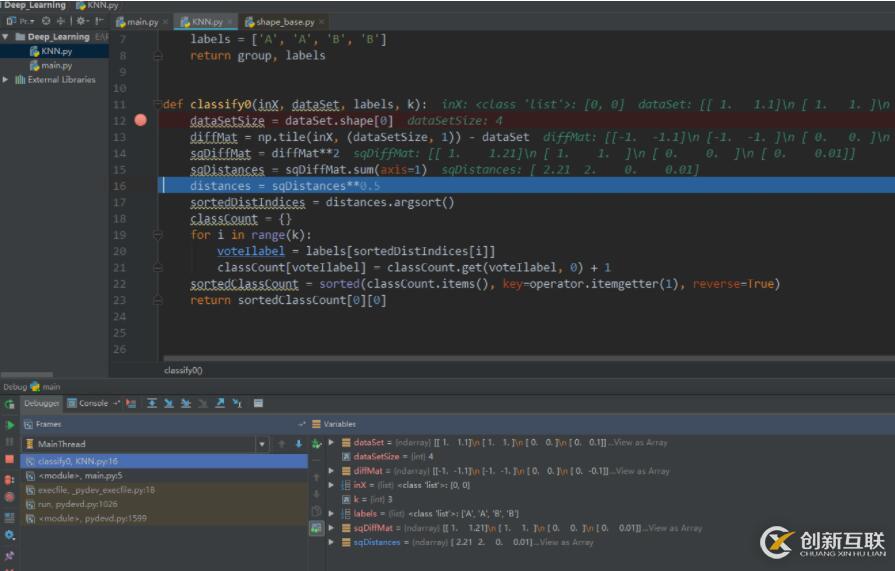Open the Project panel settings gear
Viewport: 895px width, 571px height.
82,21
